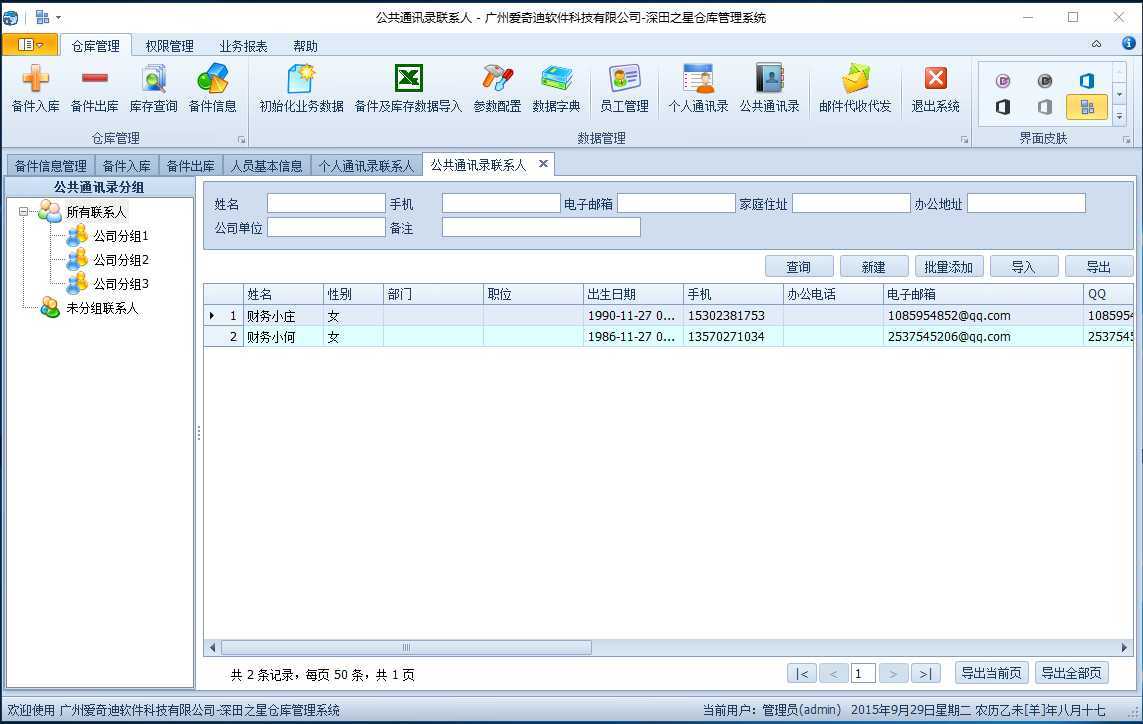Select row 财务小何
1143x724 pixels.
(668, 337)
